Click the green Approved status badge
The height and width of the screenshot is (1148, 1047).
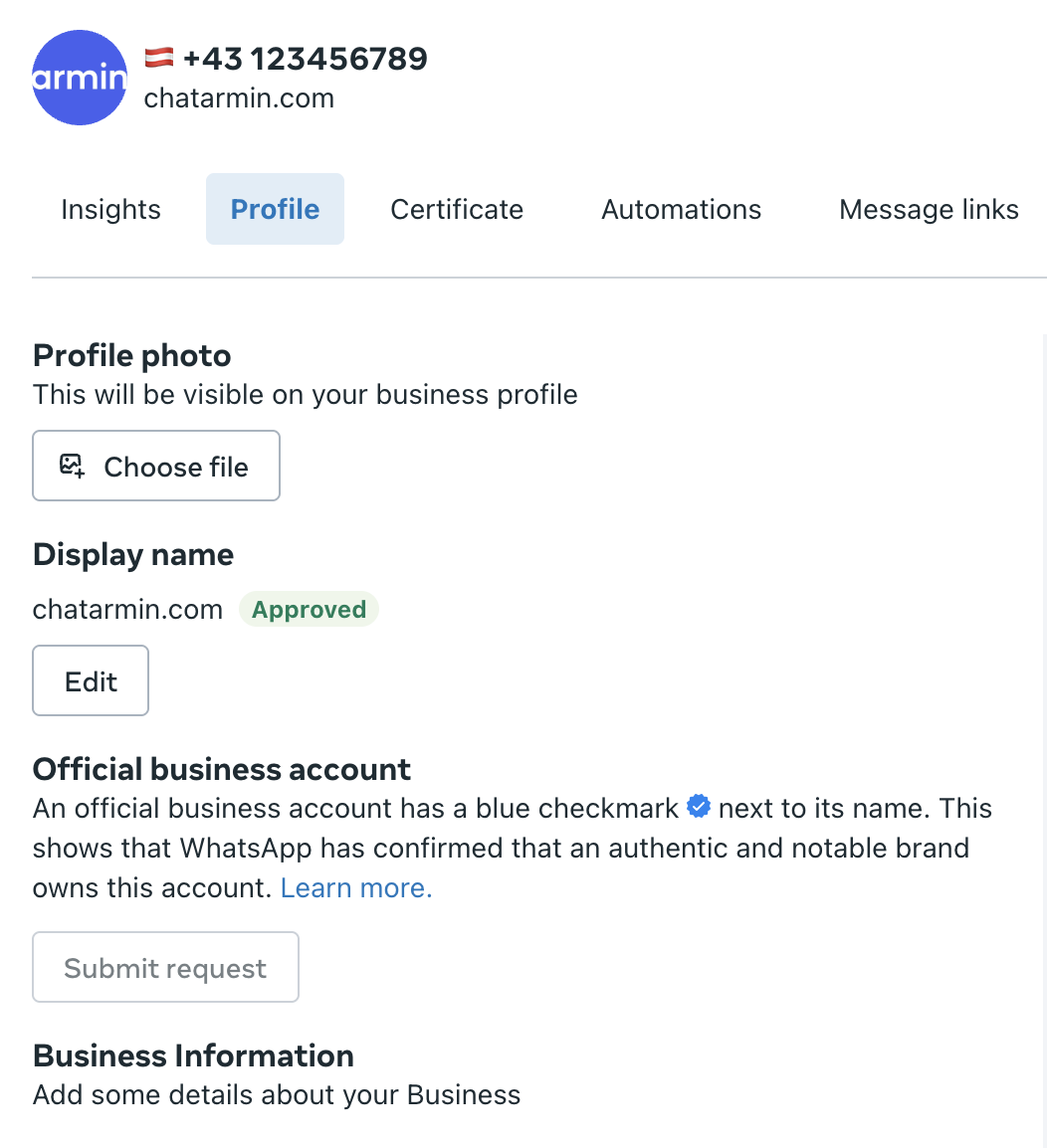(309, 610)
